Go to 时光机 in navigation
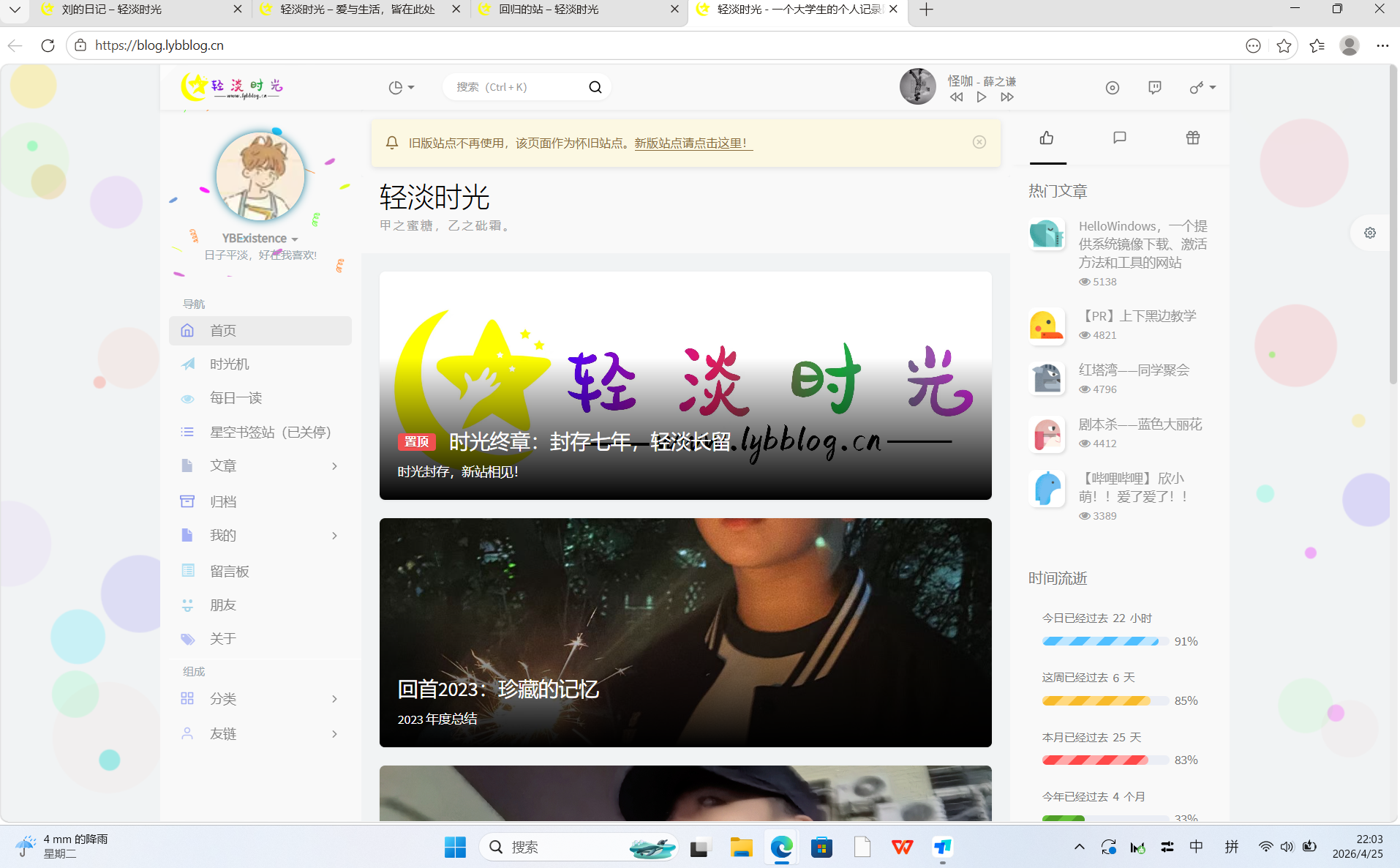The image size is (1400, 868). (230, 364)
